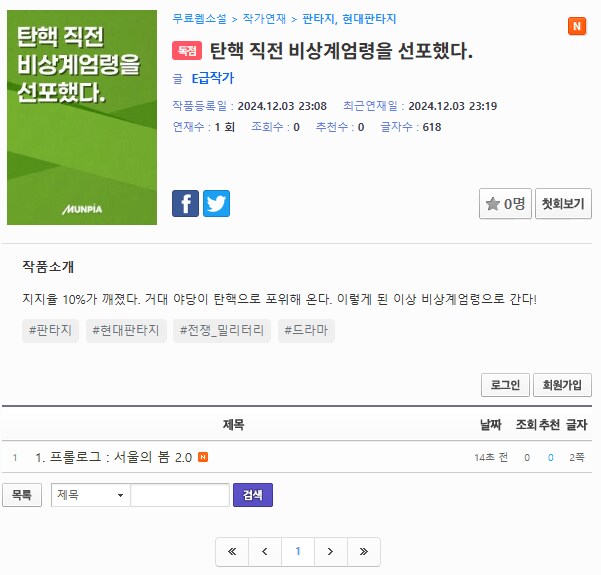Click the orange N new badge at top right
This screenshot has height=575, width=601.
577,26
